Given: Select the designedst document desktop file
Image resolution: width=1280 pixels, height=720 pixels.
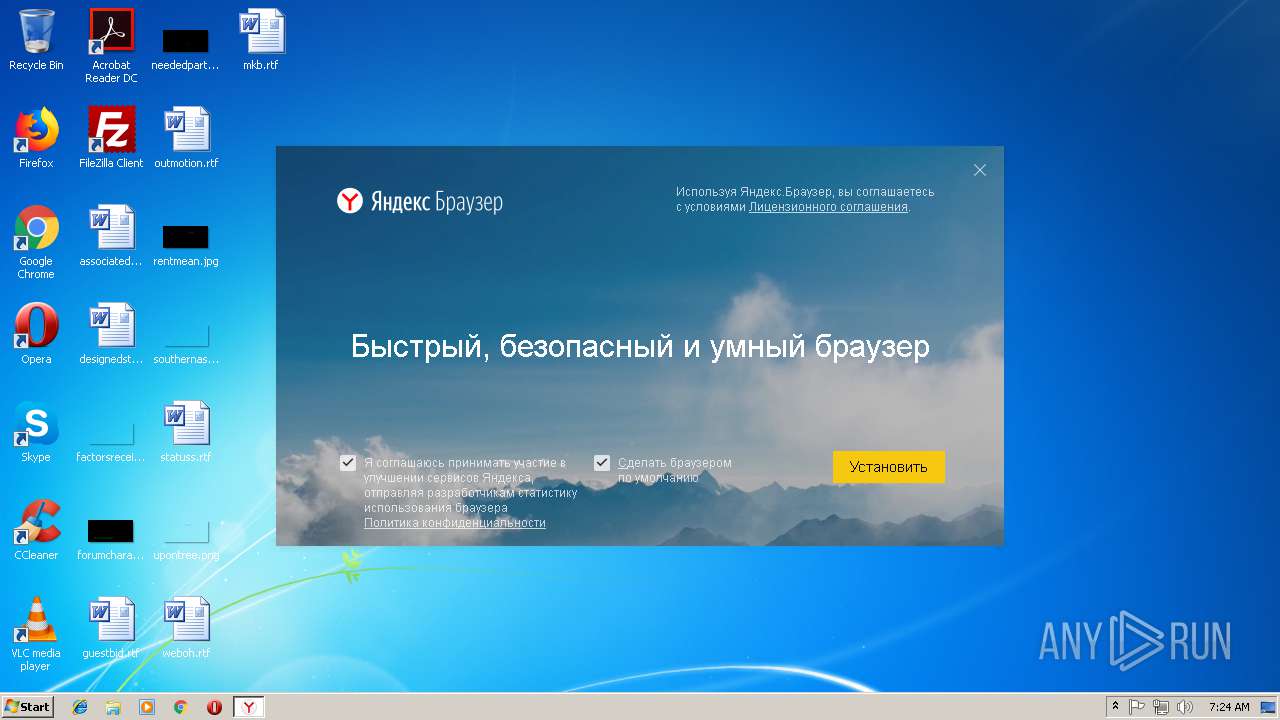Looking at the screenshot, I should tap(111, 334).
